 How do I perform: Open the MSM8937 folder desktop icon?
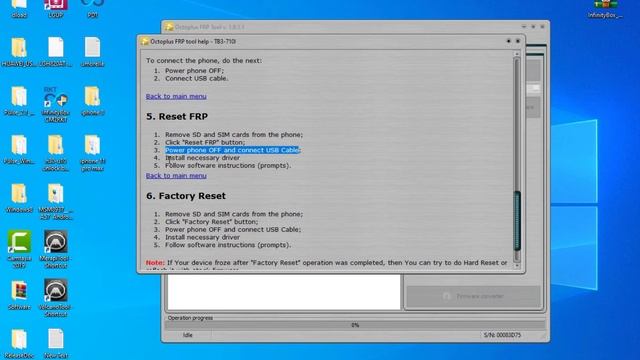click(x=56, y=202)
